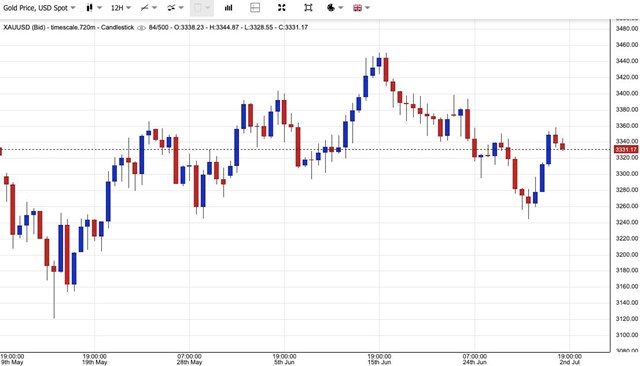
Task: Enter fullscreen with the expand arrows icon
Action: 282,8
